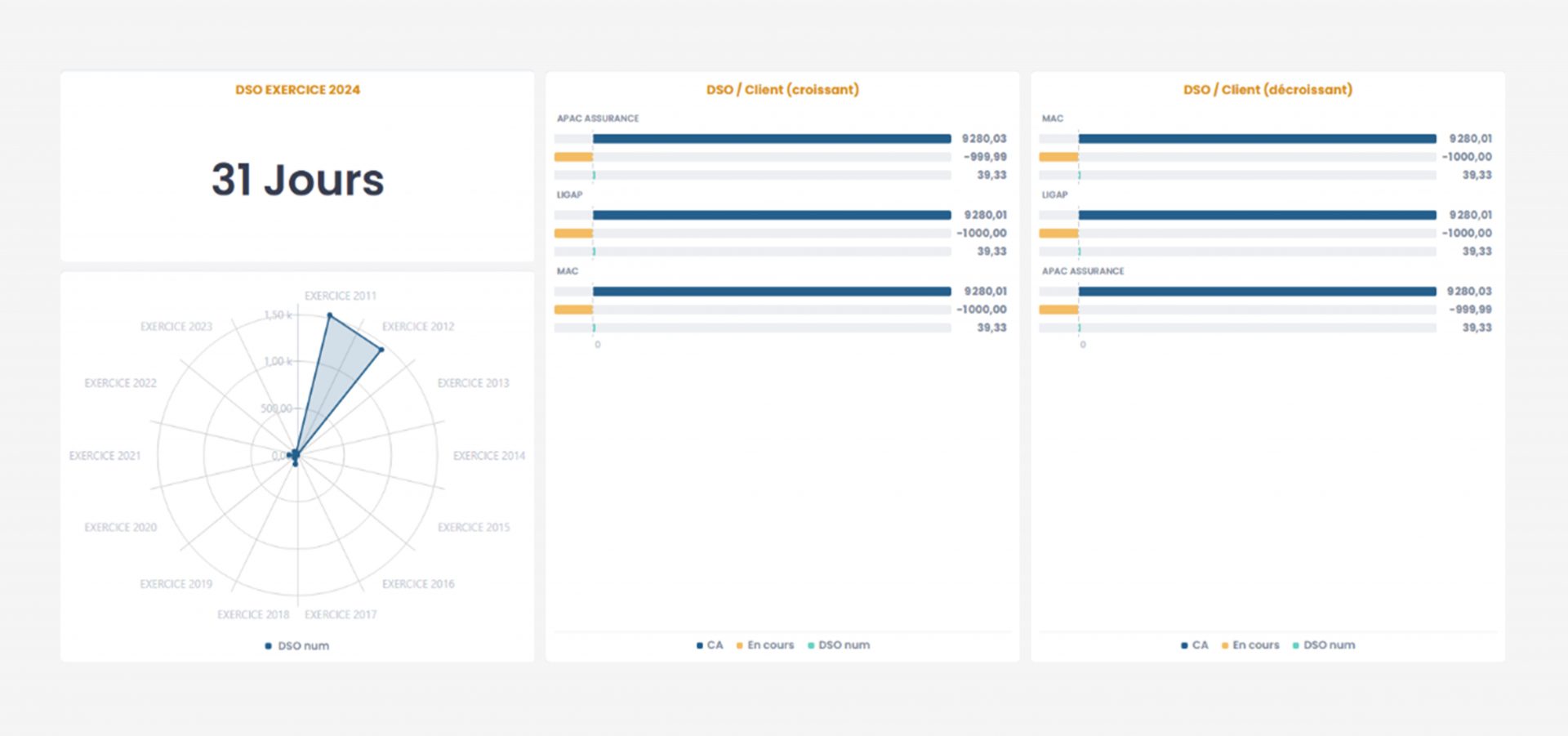The height and width of the screenshot is (736, 1568).
Task: Click the radar data point at EXERCICE 2012
Action: click(381, 350)
